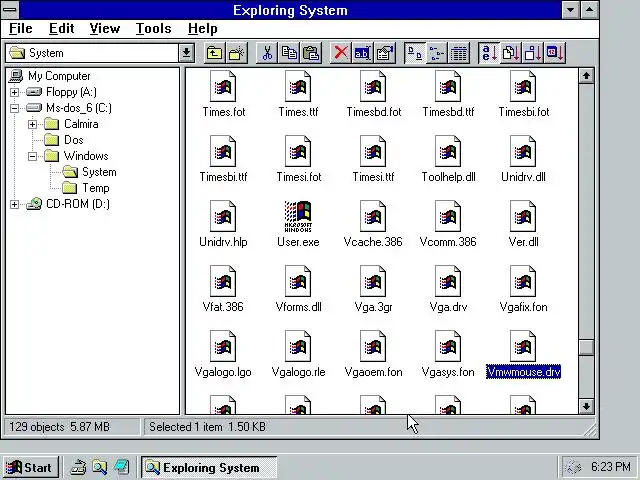
Task: Select the Unidrv.hlp file icon
Action: click(x=223, y=216)
